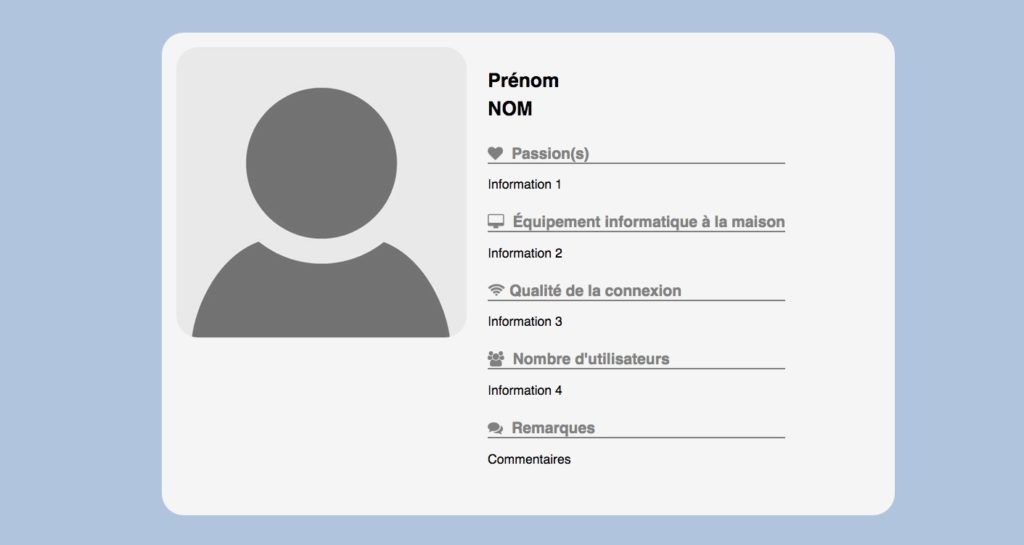Click the wifi icon beside Qualité de la connexion
Viewport: 1024px width, 545px height.
pos(496,290)
